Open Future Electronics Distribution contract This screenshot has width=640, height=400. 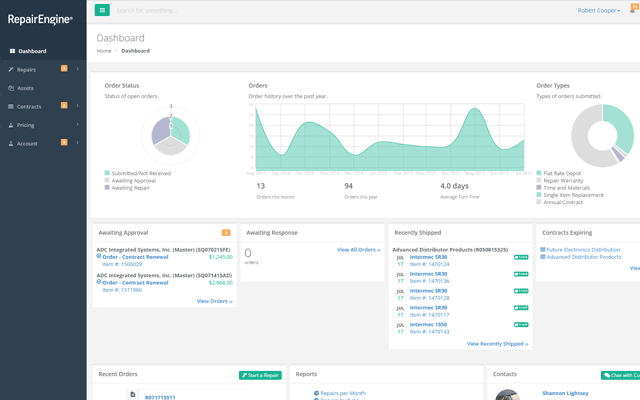pos(583,249)
